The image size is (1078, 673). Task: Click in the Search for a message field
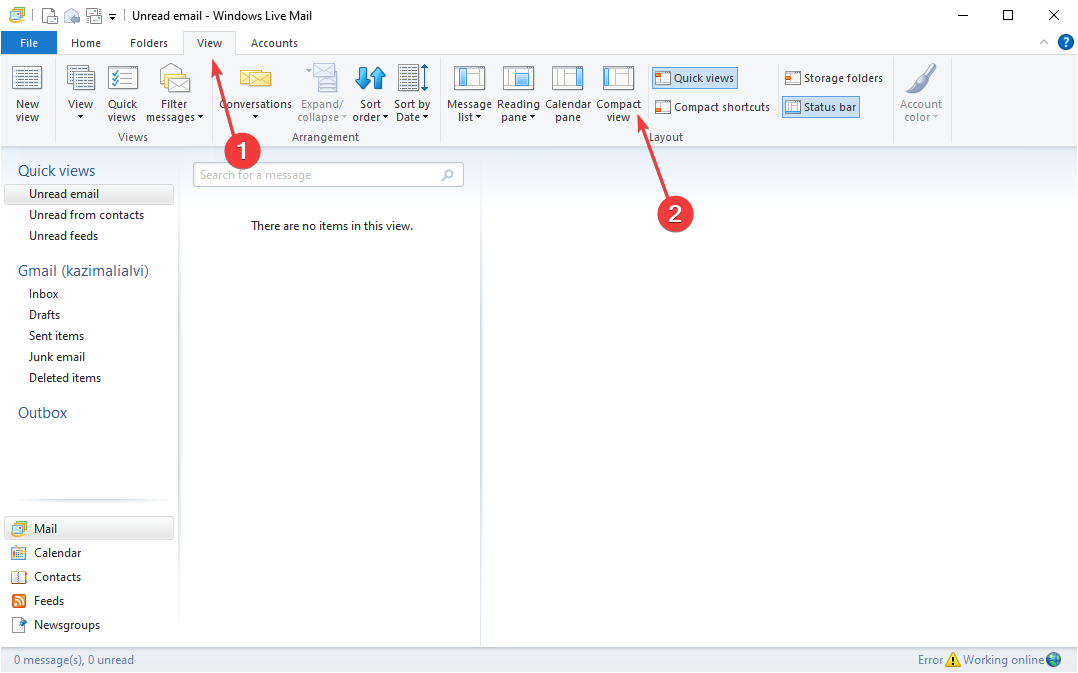click(x=329, y=175)
